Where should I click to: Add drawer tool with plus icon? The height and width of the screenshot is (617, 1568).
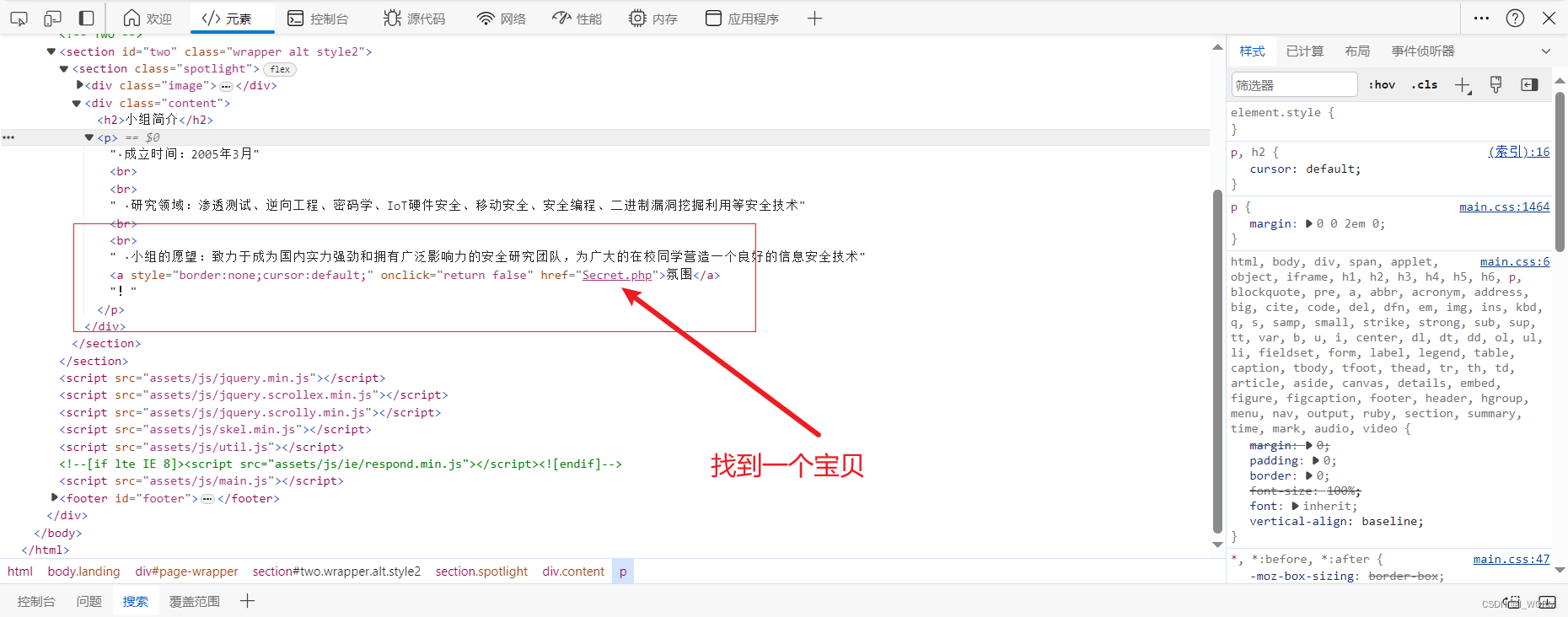[x=247, y=601]
